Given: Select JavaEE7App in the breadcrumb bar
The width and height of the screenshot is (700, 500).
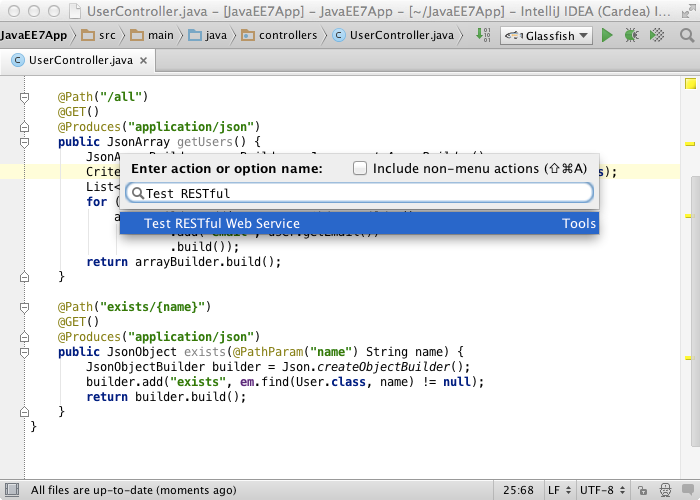Looking at the screenshot, I should pos(33,35).
